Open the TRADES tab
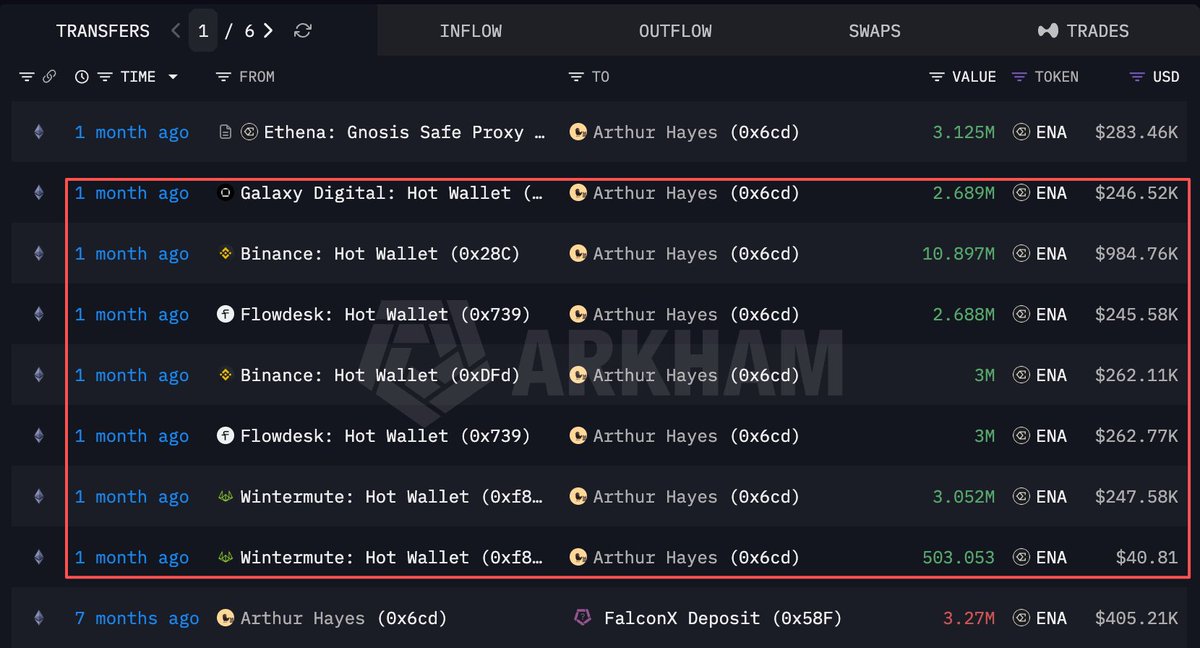This screenshot has width=1200, height=648. 1083,31
